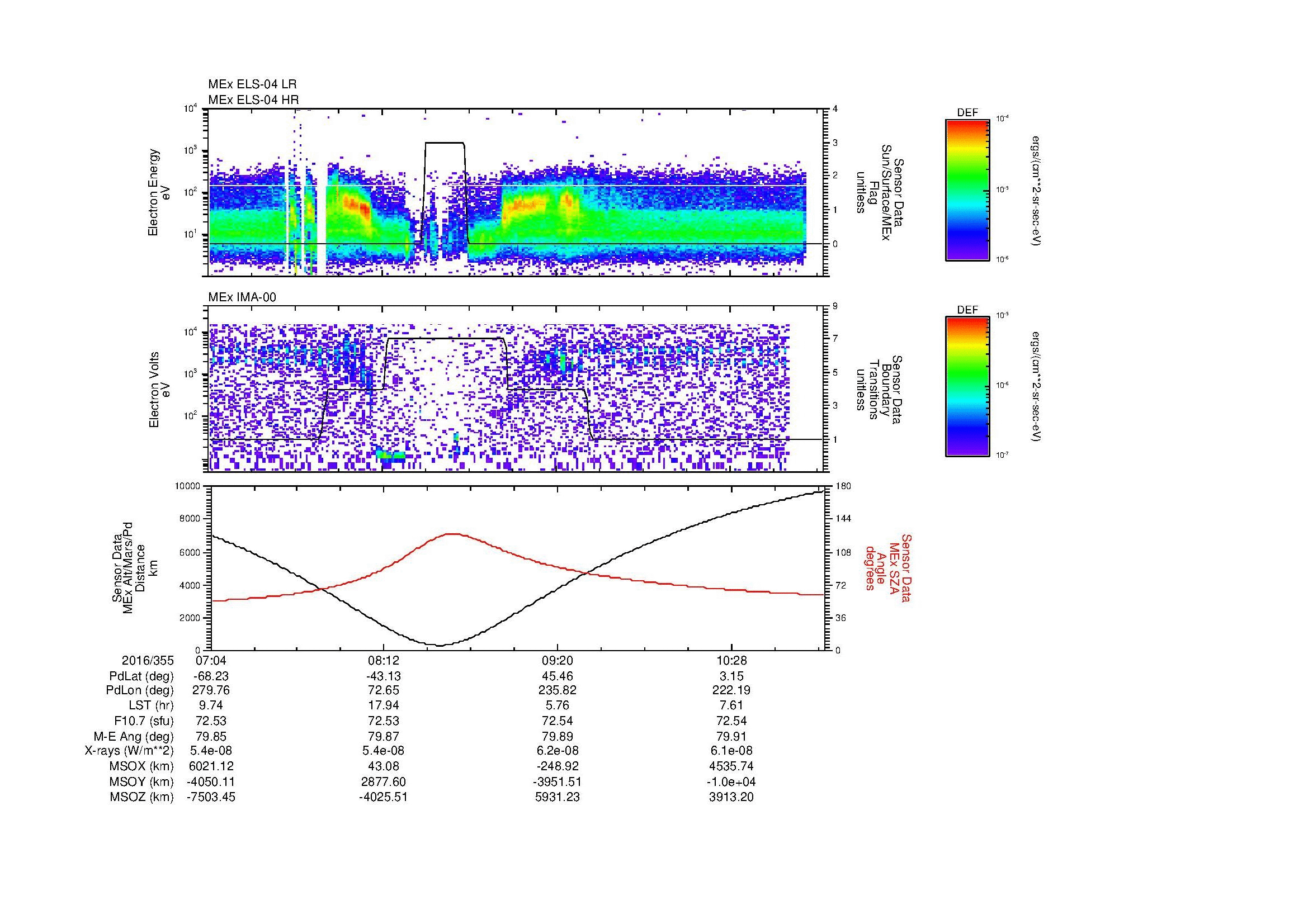1308x924 pixels.
Task: Click the time tick label '09:20'
Action: pos(558,661)
